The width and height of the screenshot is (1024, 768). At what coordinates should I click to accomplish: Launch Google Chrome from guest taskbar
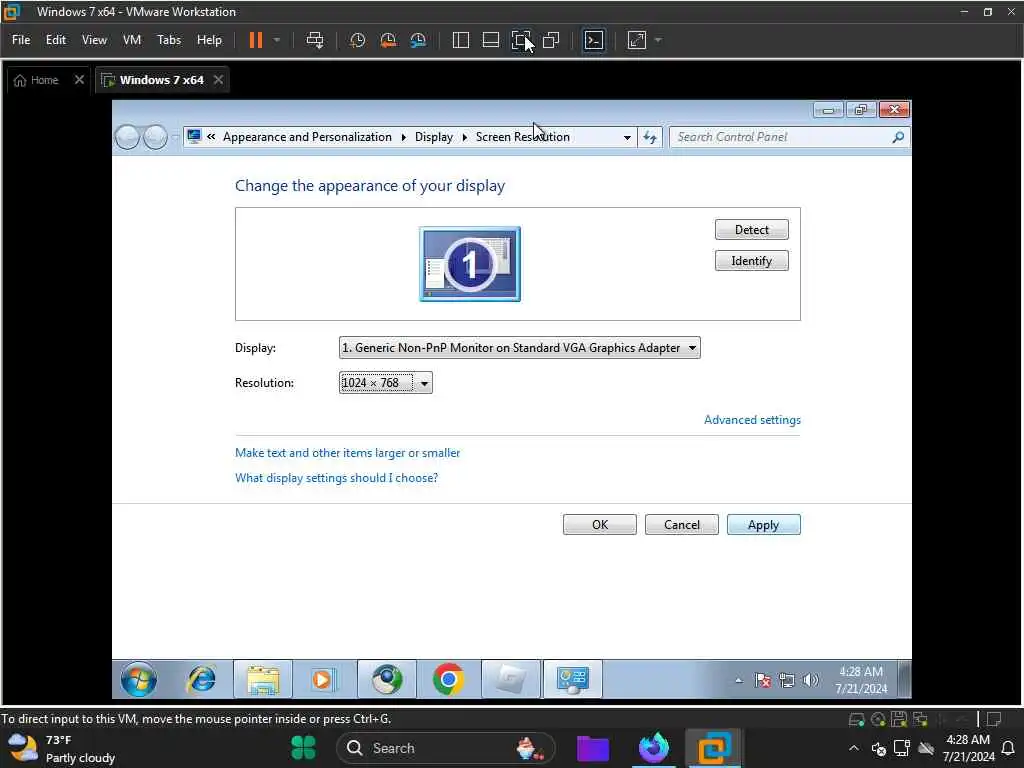point(448,679)
